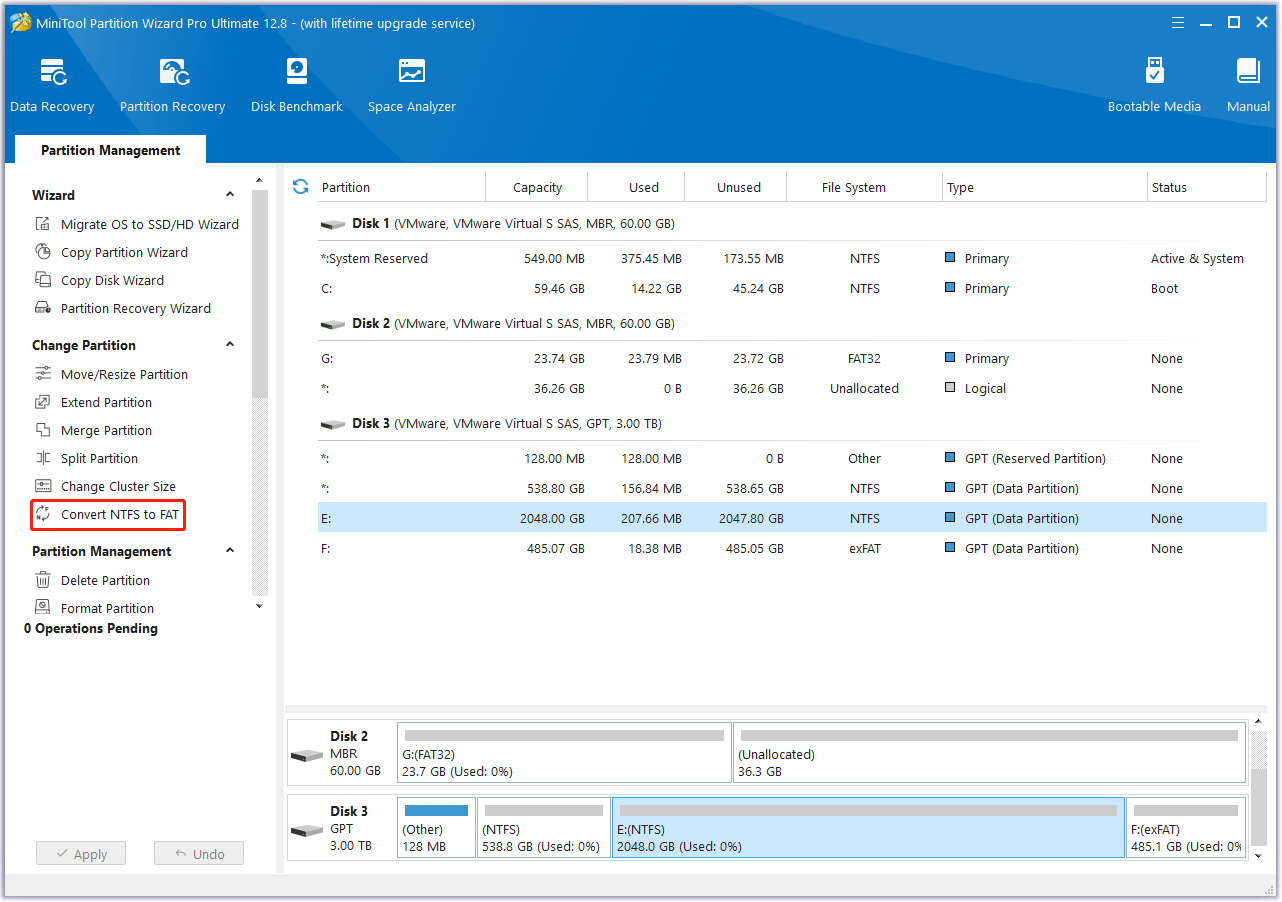Click Unallocated 36.3 GB block in disk map
This screenshot has width=1282, height=902.
989,752
